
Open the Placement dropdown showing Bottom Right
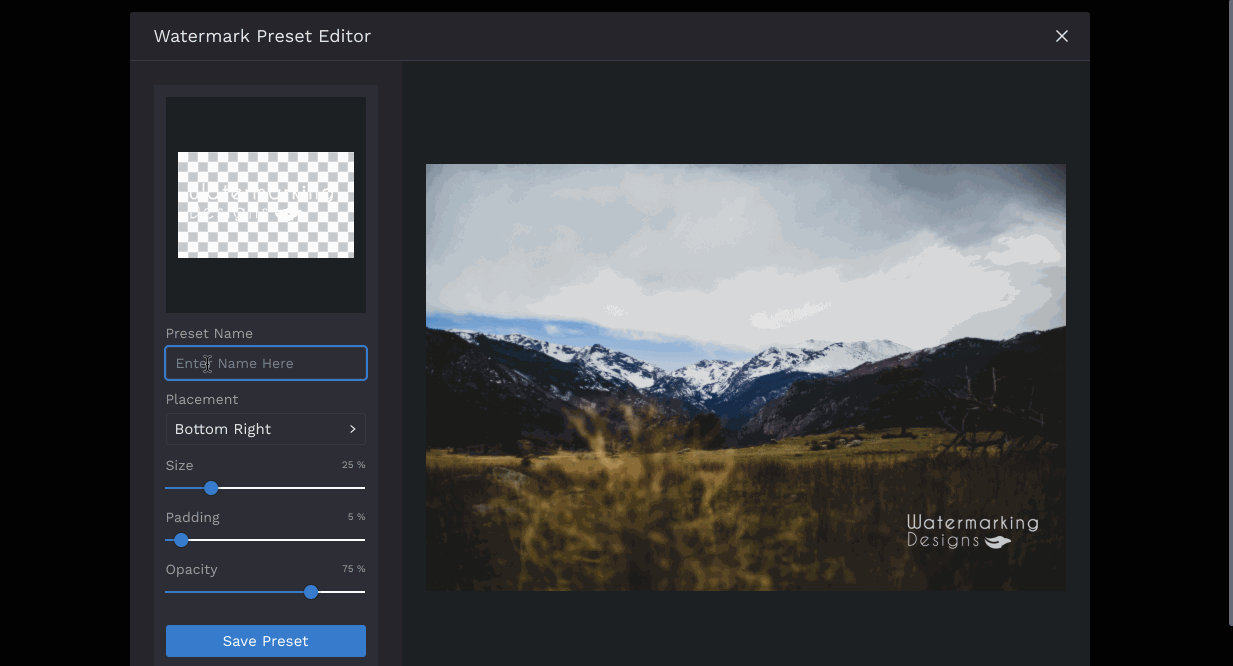(266, 429)
